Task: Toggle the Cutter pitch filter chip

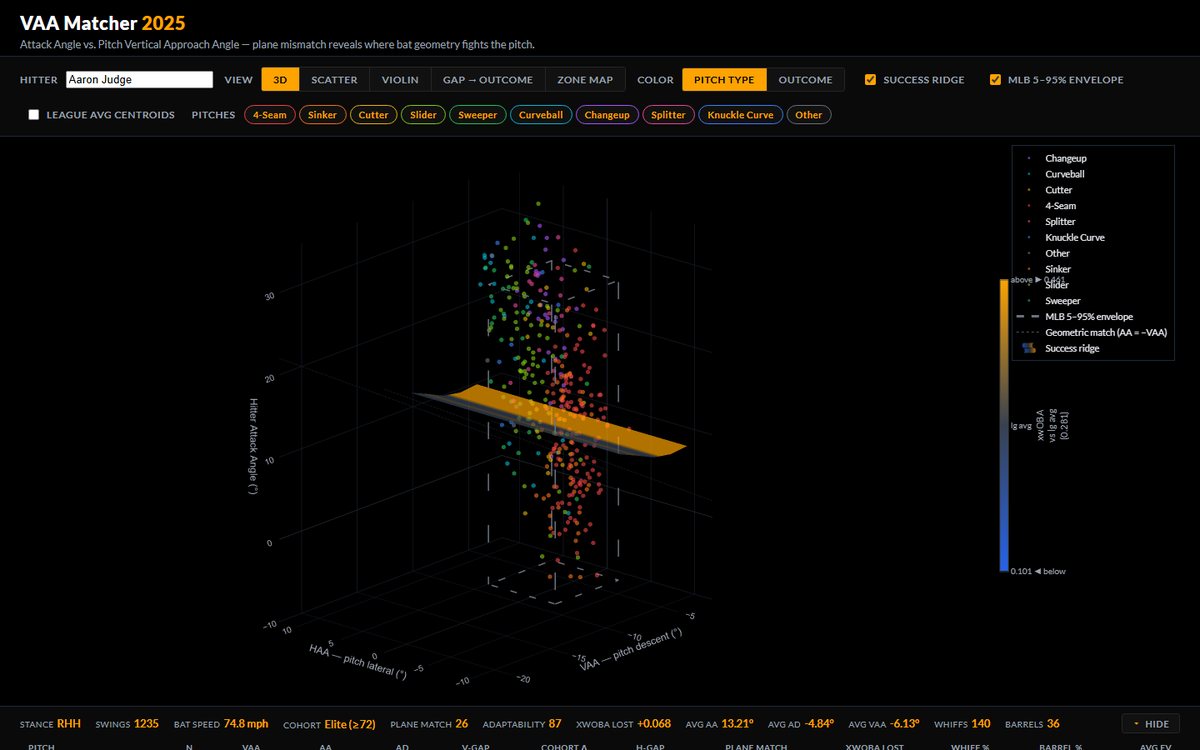Action: [x=374, y=115]
